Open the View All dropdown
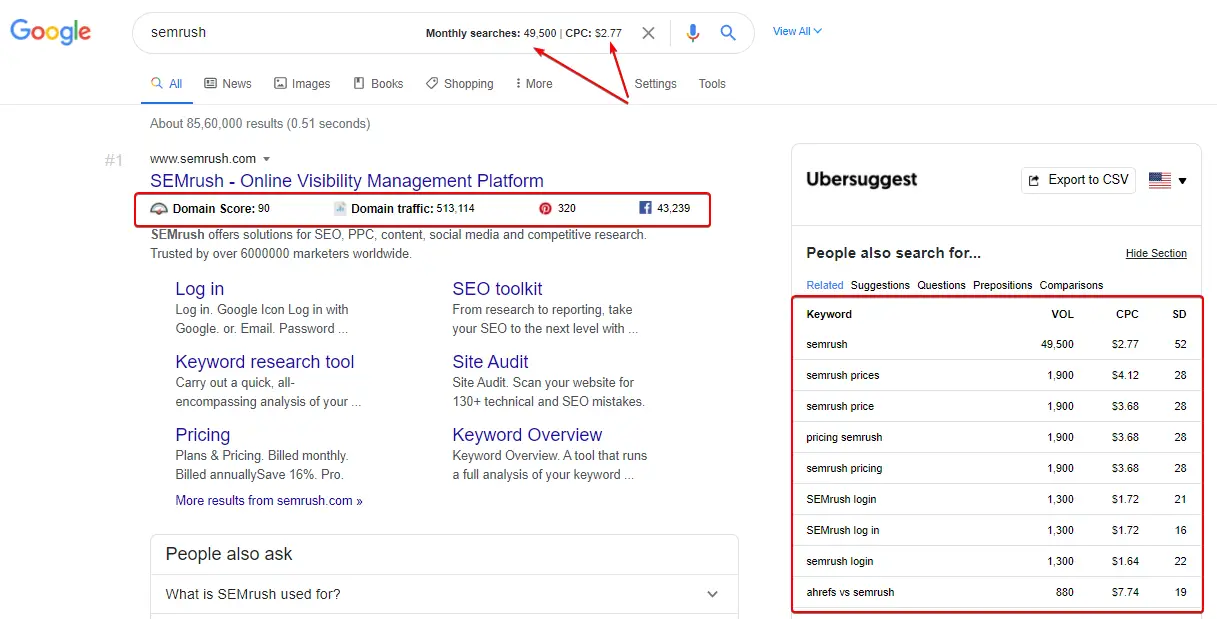Viewport: 1217px width, 619px height. [797, 31]
